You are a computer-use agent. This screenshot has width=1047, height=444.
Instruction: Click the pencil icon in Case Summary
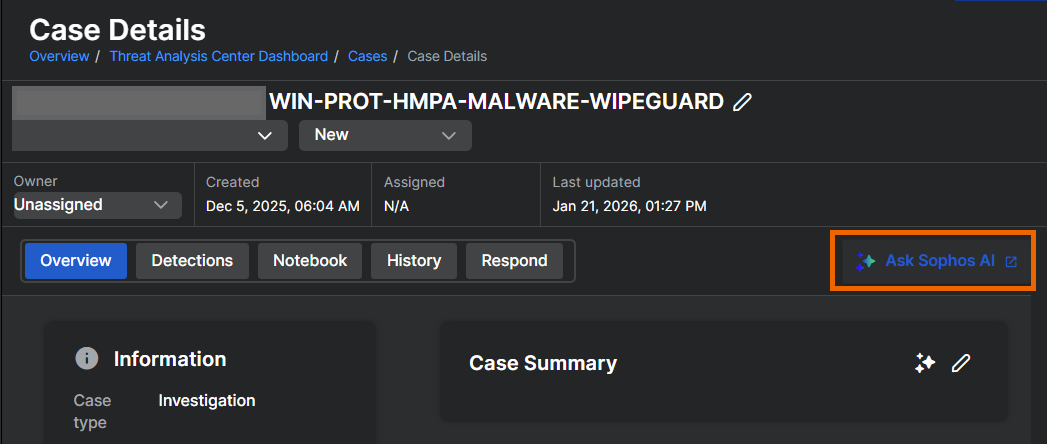pos(961,364)
